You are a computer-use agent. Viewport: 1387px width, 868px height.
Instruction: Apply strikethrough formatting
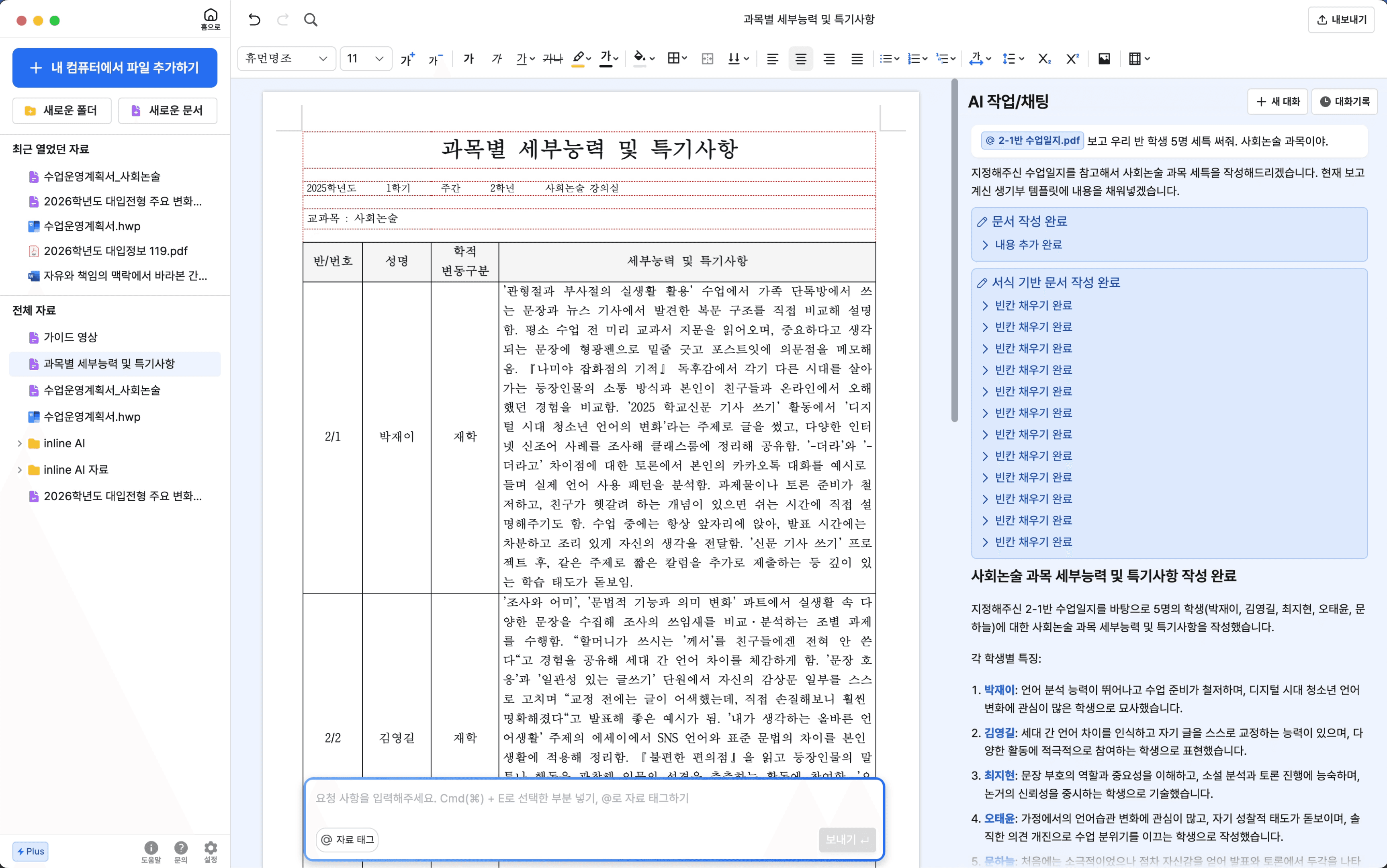click(x=552, y=59)
